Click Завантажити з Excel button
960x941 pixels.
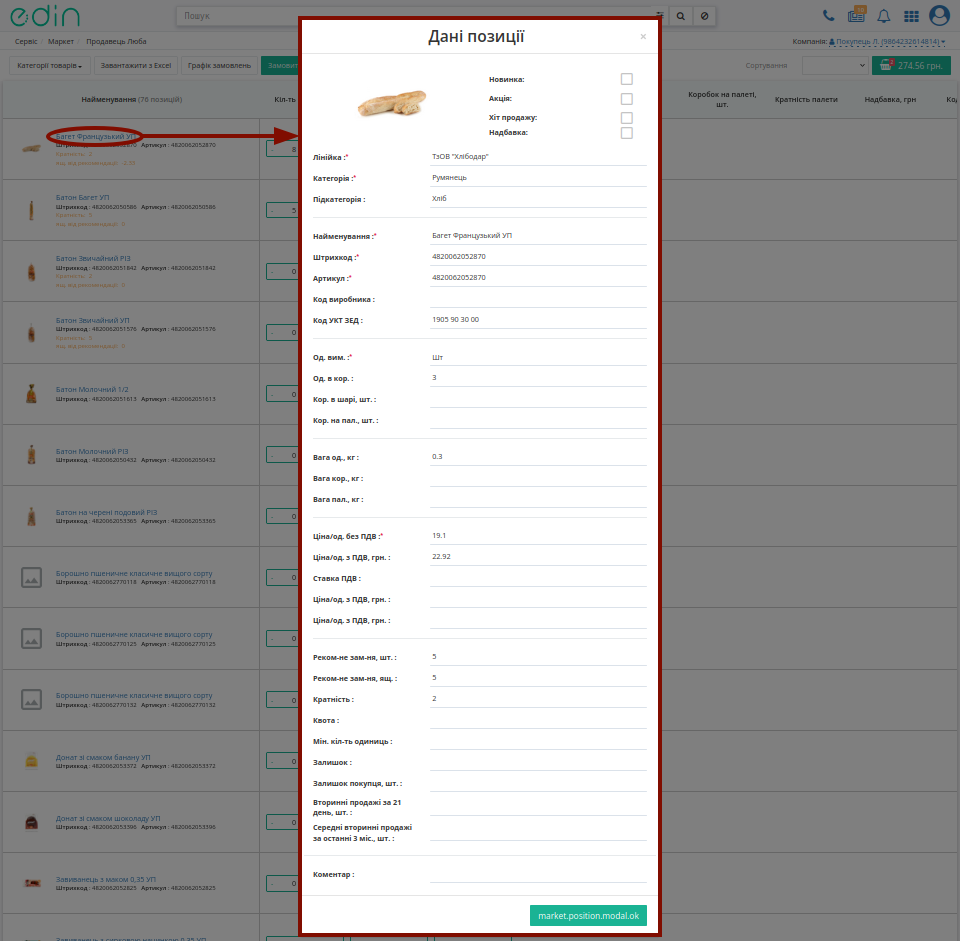(135, 66)
